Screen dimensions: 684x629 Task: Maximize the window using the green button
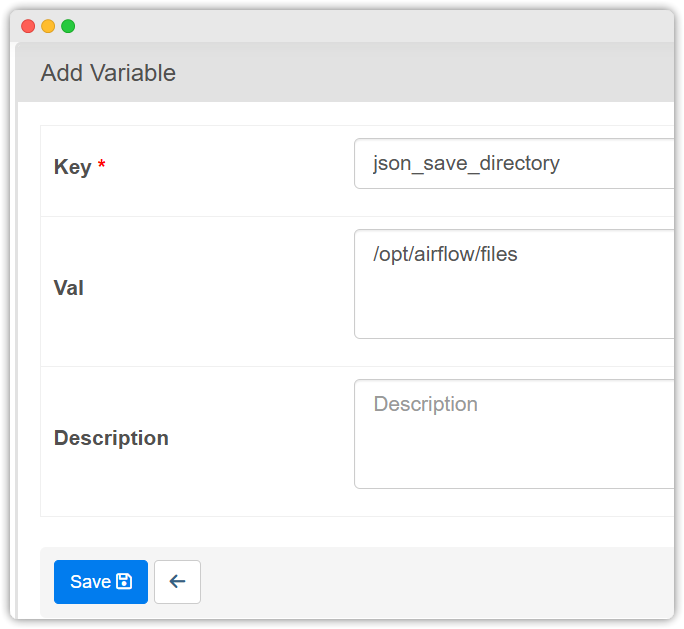click(68, 26)
